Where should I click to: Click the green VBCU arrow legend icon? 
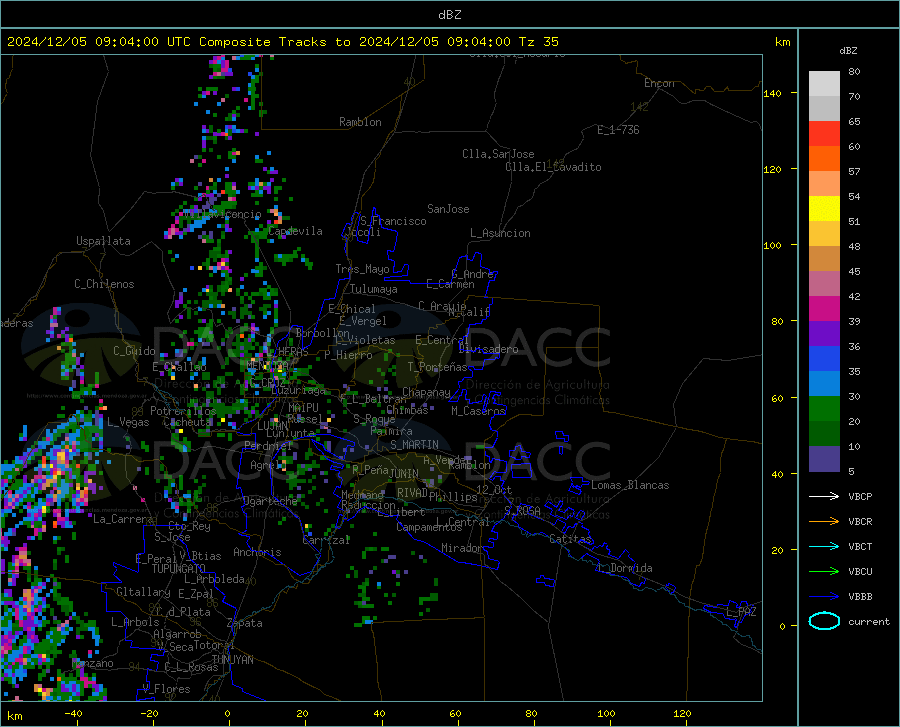click(824, 572)
